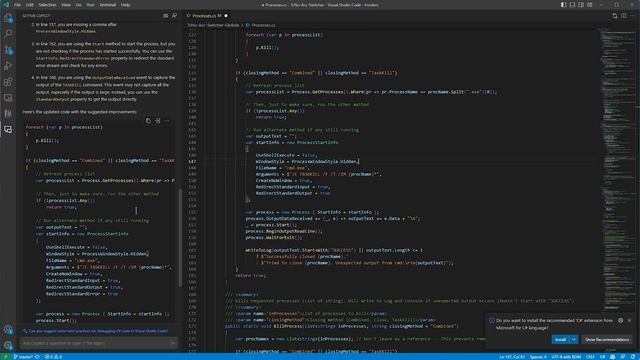Image resolution: width=640 pixels, height=360 pixels.
Task: Open the Install dropdown arrow in the notification
Action: 574,340
